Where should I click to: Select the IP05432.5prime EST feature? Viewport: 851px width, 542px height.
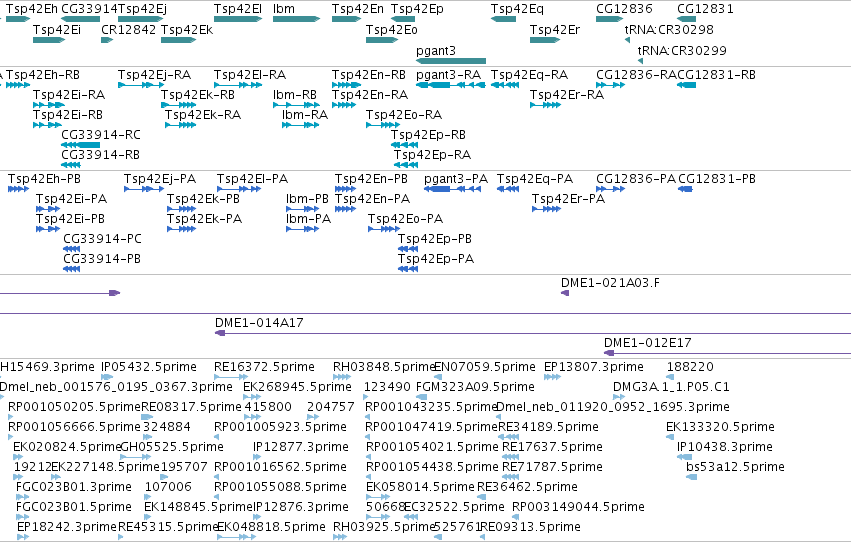[107, 377]
